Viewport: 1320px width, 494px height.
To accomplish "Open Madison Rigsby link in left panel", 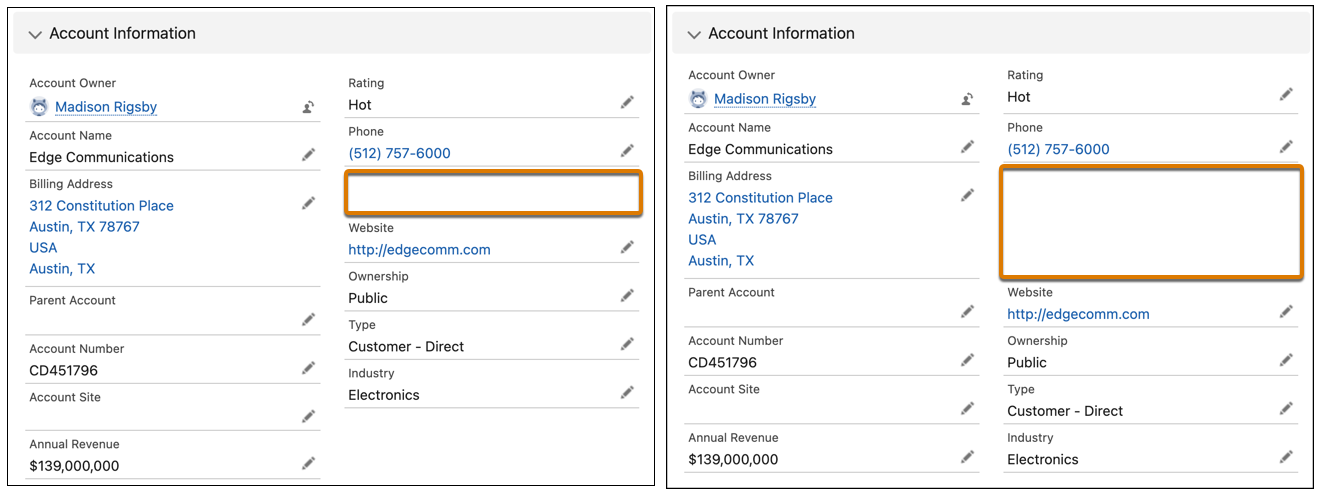I will pos(106,107).
